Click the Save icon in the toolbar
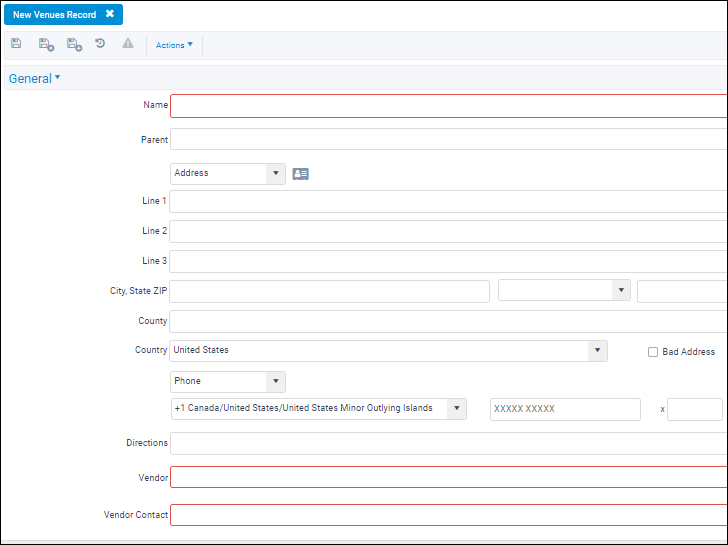Screen dimensions: 728x545 16,44
